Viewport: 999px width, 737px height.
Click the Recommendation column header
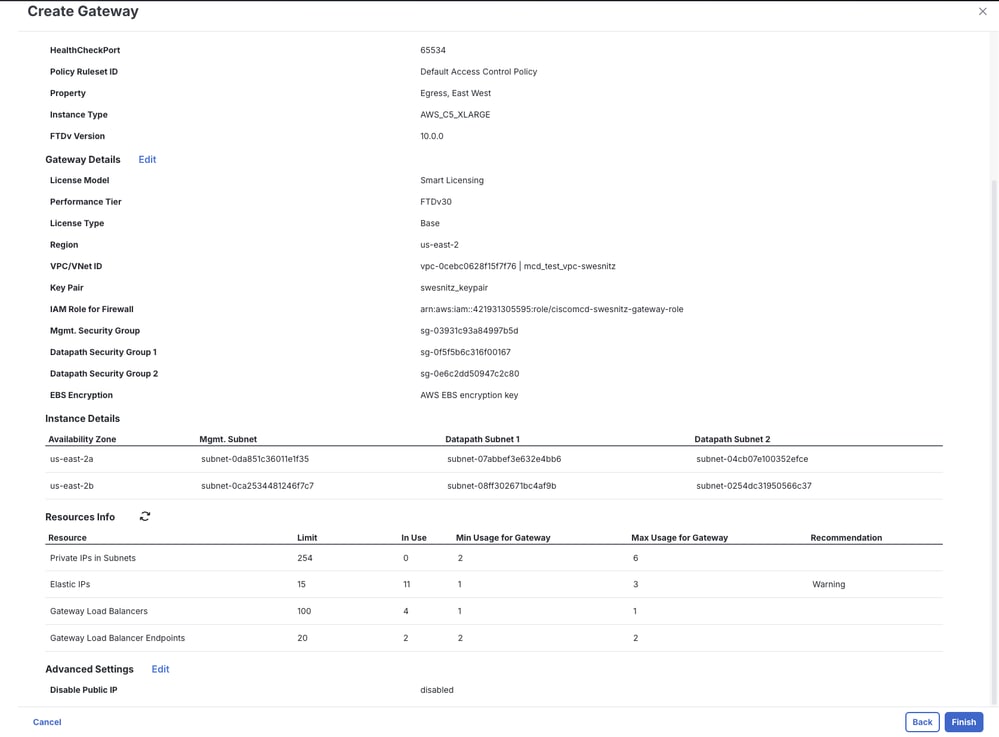coord(846,538)
